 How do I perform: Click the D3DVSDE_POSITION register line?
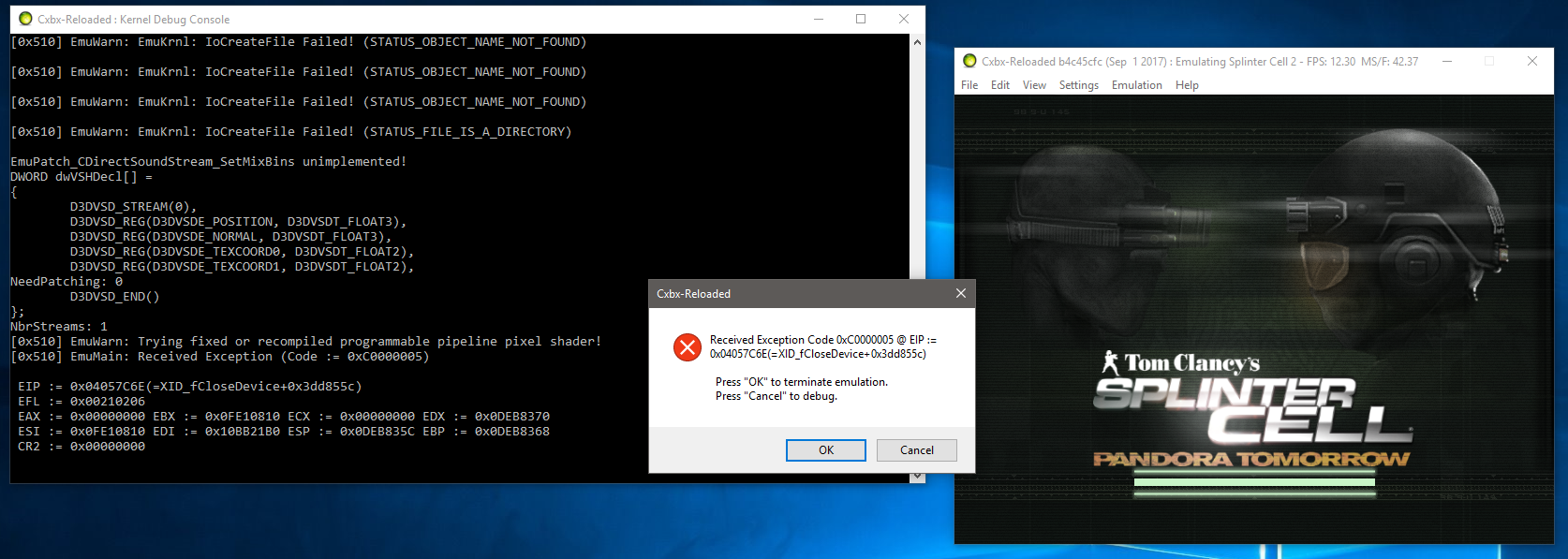coord(238,222)
